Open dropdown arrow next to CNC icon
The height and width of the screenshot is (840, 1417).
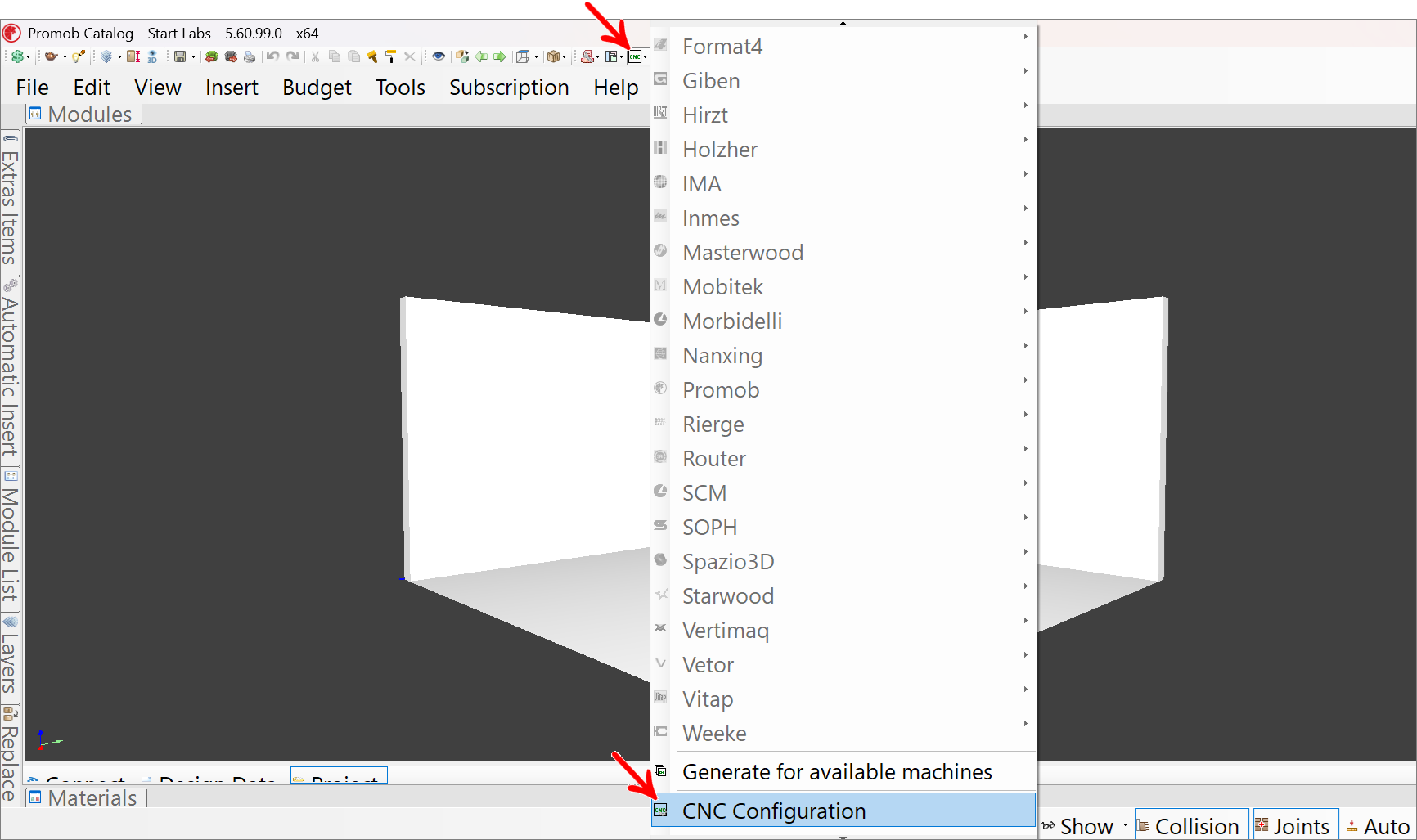(646, 56)
